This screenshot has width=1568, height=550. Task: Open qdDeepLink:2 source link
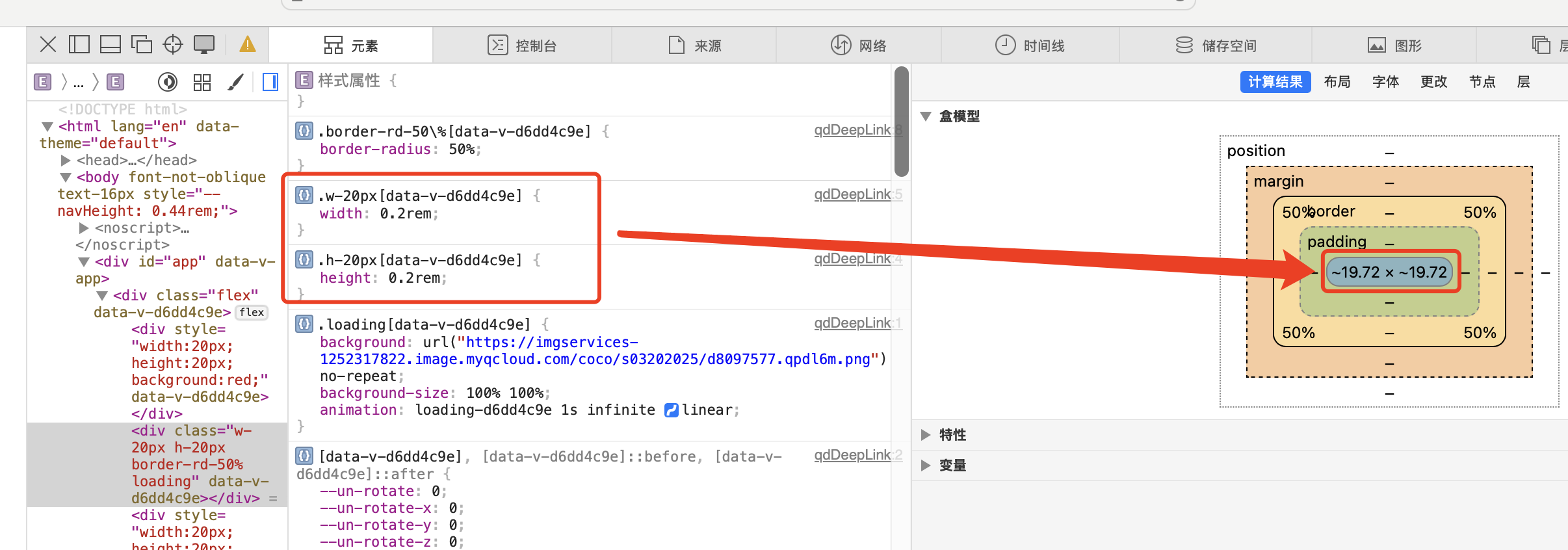(858, 455)
